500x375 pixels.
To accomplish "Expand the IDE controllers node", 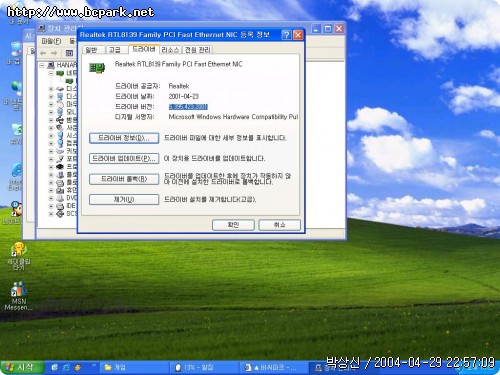I will click(51, 206).
